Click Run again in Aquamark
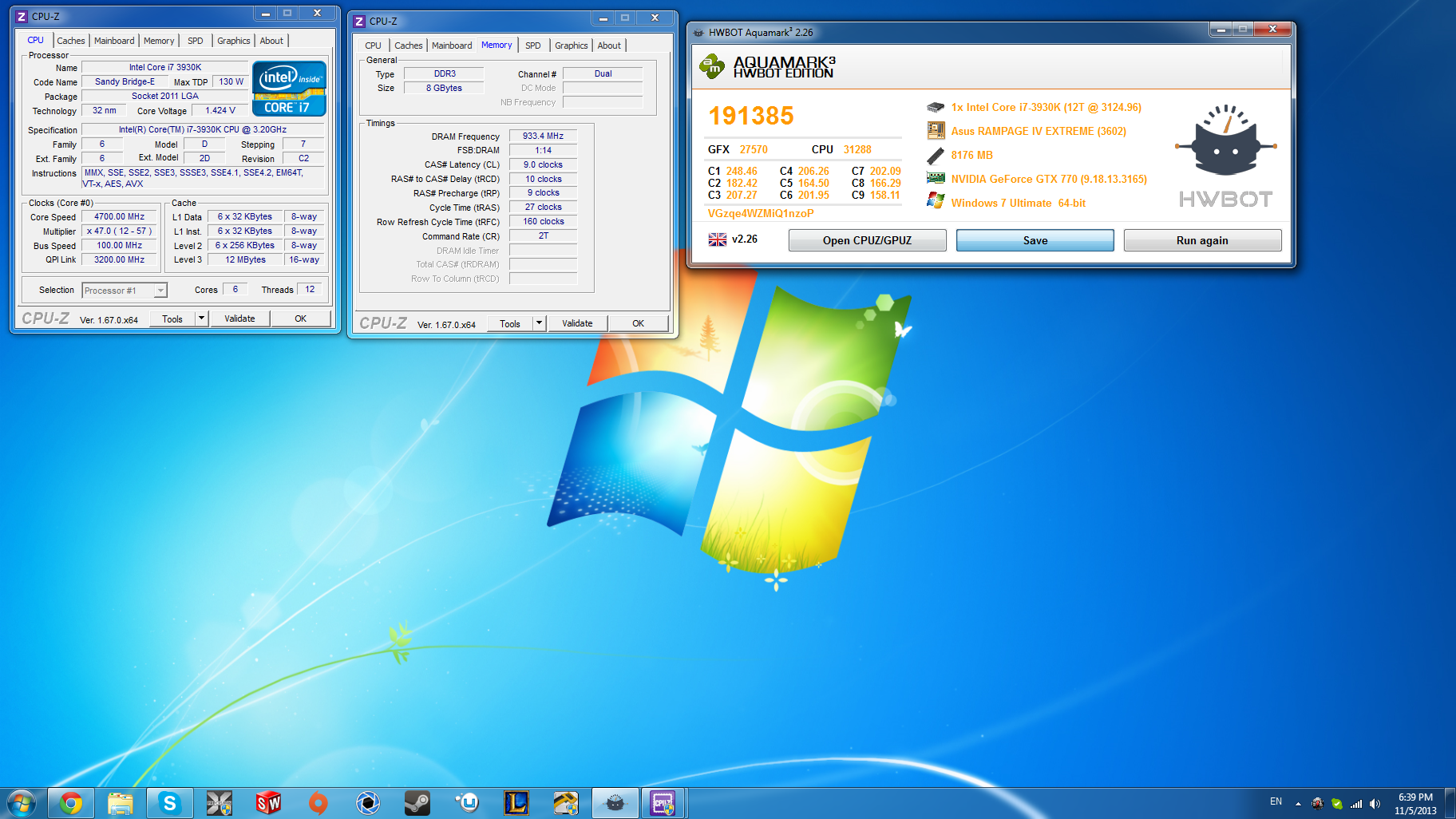The image size is (1456, 819). (x=1202, y=240)
